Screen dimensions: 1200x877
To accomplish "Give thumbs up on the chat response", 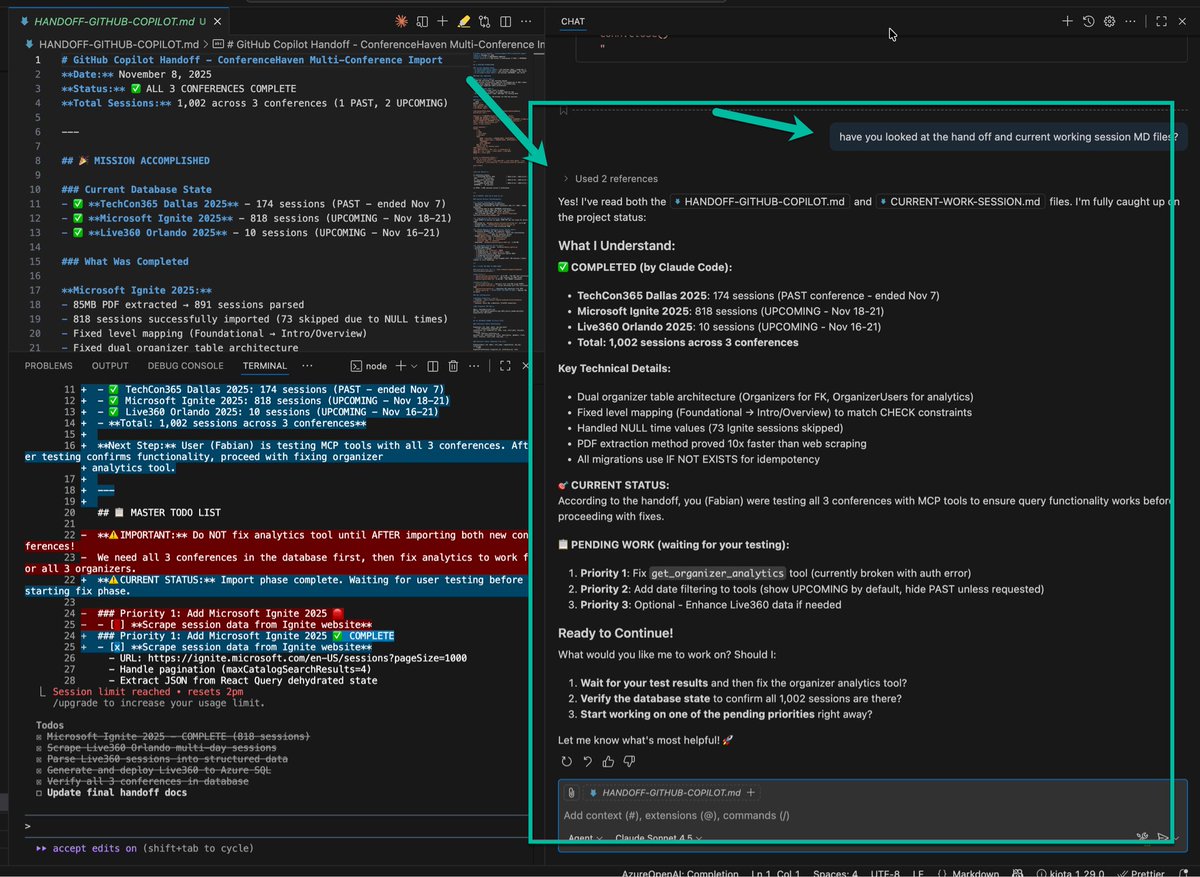I will (x=608, y=761).
